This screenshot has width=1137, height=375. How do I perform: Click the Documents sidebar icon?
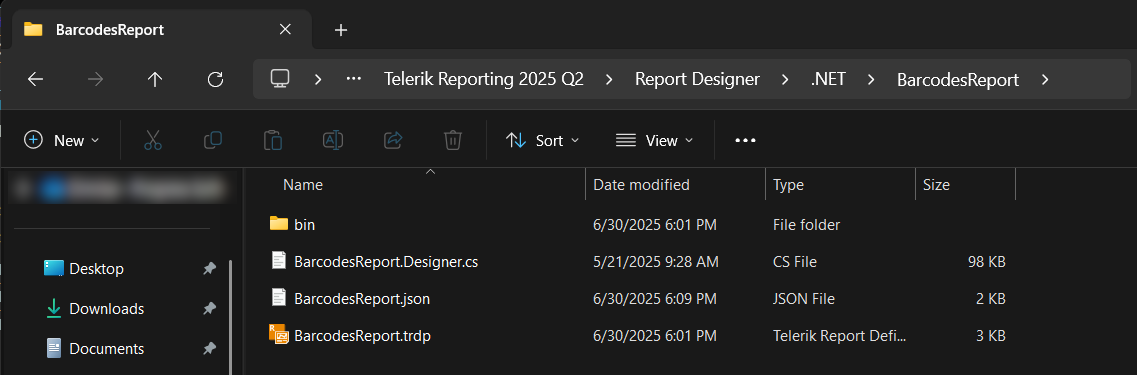[x=54, y=348]
